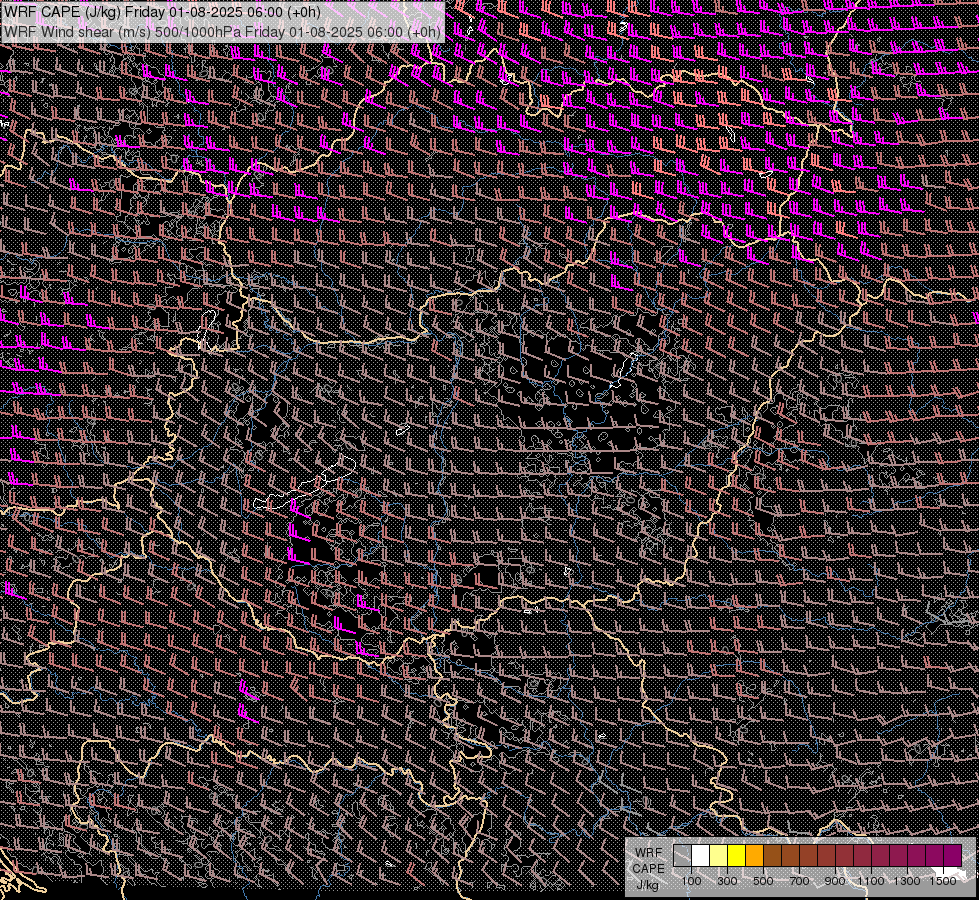Image resolution: width=979 pixels, height=900 pixels.
Task: Select the orange legend color swatch
Action: pyautogui.click(x=754, y=855)
